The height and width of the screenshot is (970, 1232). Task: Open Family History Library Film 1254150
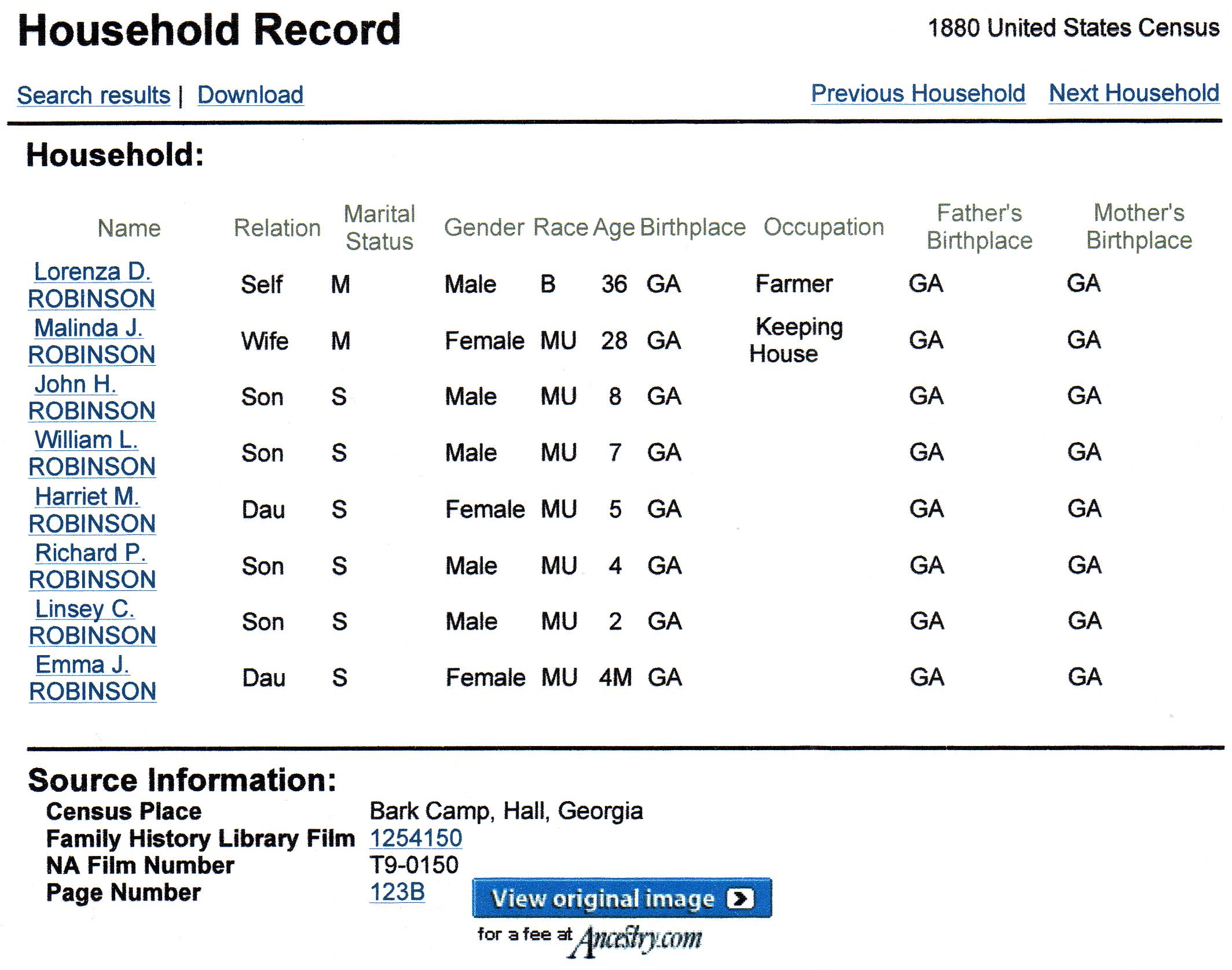click(416, 838)
